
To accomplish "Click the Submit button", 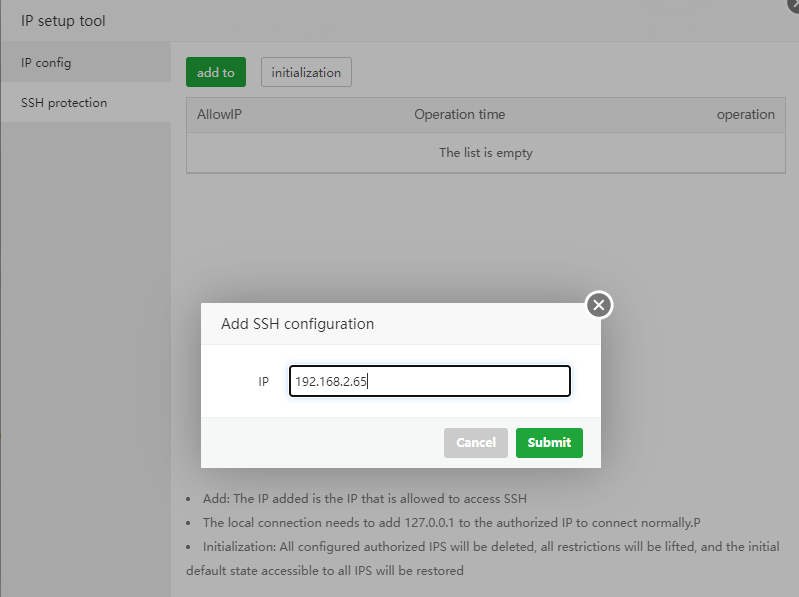I will click(549, 442).
